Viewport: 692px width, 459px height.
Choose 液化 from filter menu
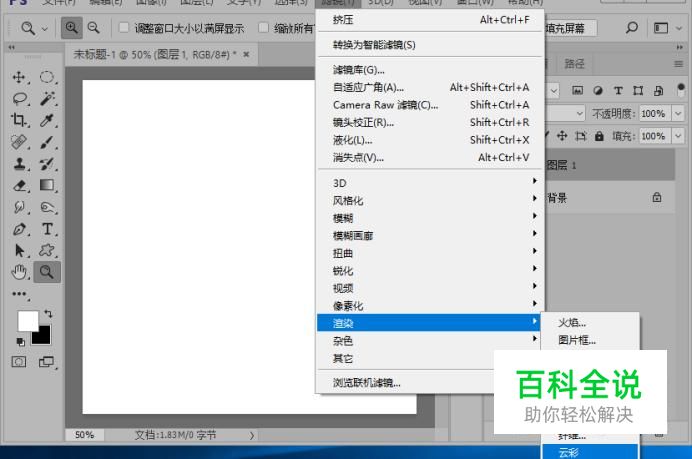[x=430, y=140]
